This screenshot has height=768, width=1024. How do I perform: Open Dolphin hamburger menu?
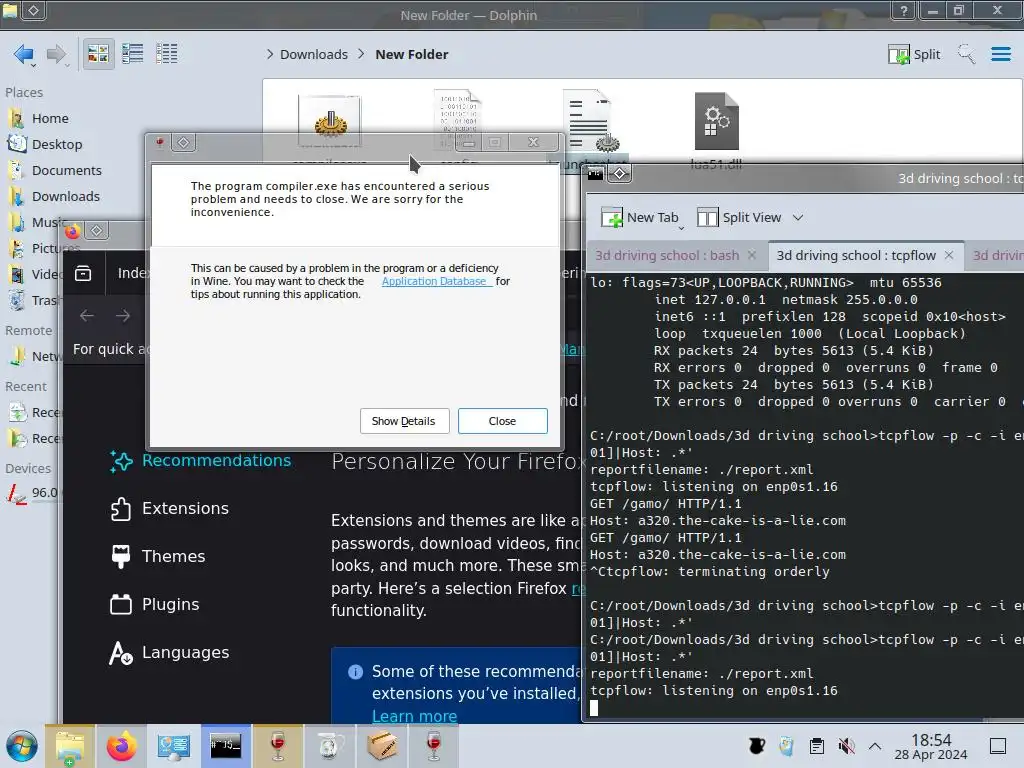pos(1000,54)
